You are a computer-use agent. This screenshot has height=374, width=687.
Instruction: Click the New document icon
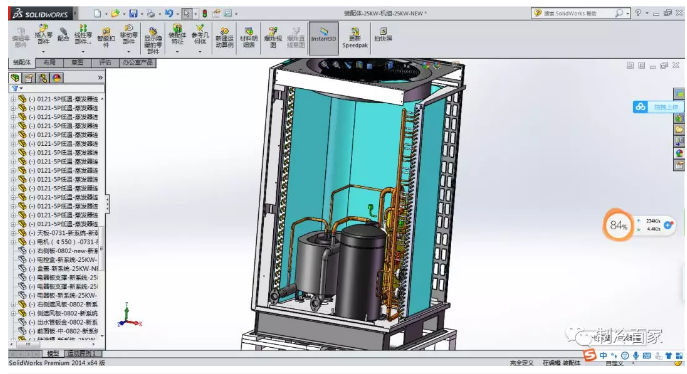97,14
